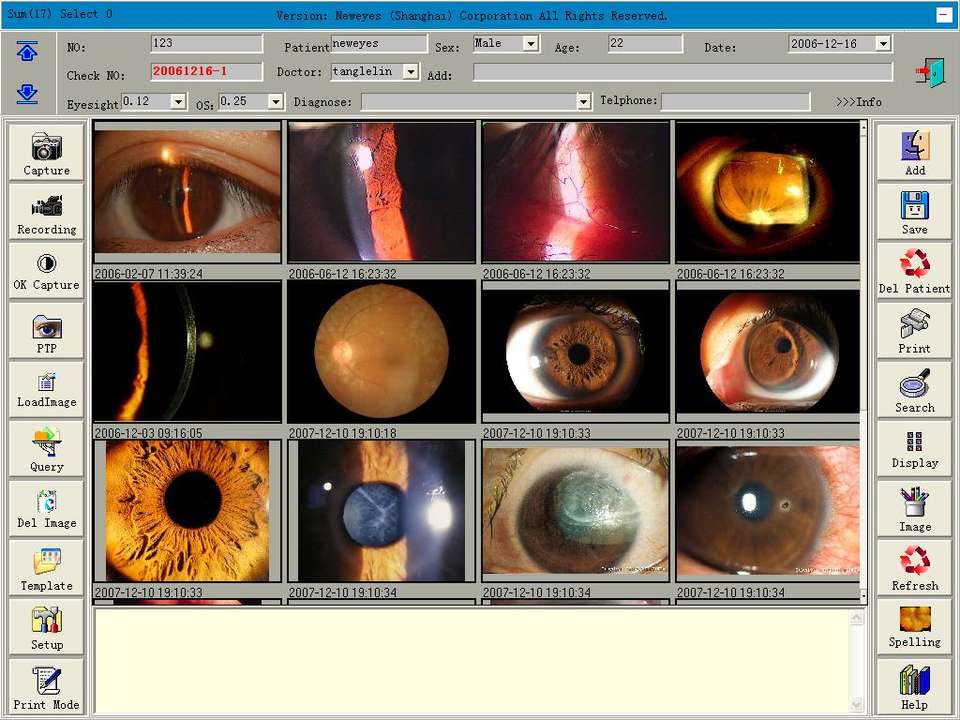Click the >>>Info link

[859, 102]
